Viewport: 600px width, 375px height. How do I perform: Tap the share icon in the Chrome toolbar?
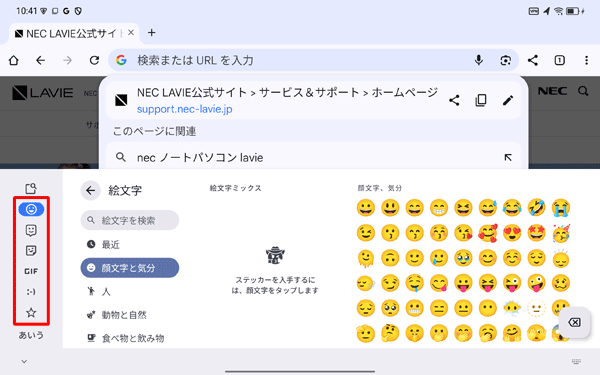533,60
